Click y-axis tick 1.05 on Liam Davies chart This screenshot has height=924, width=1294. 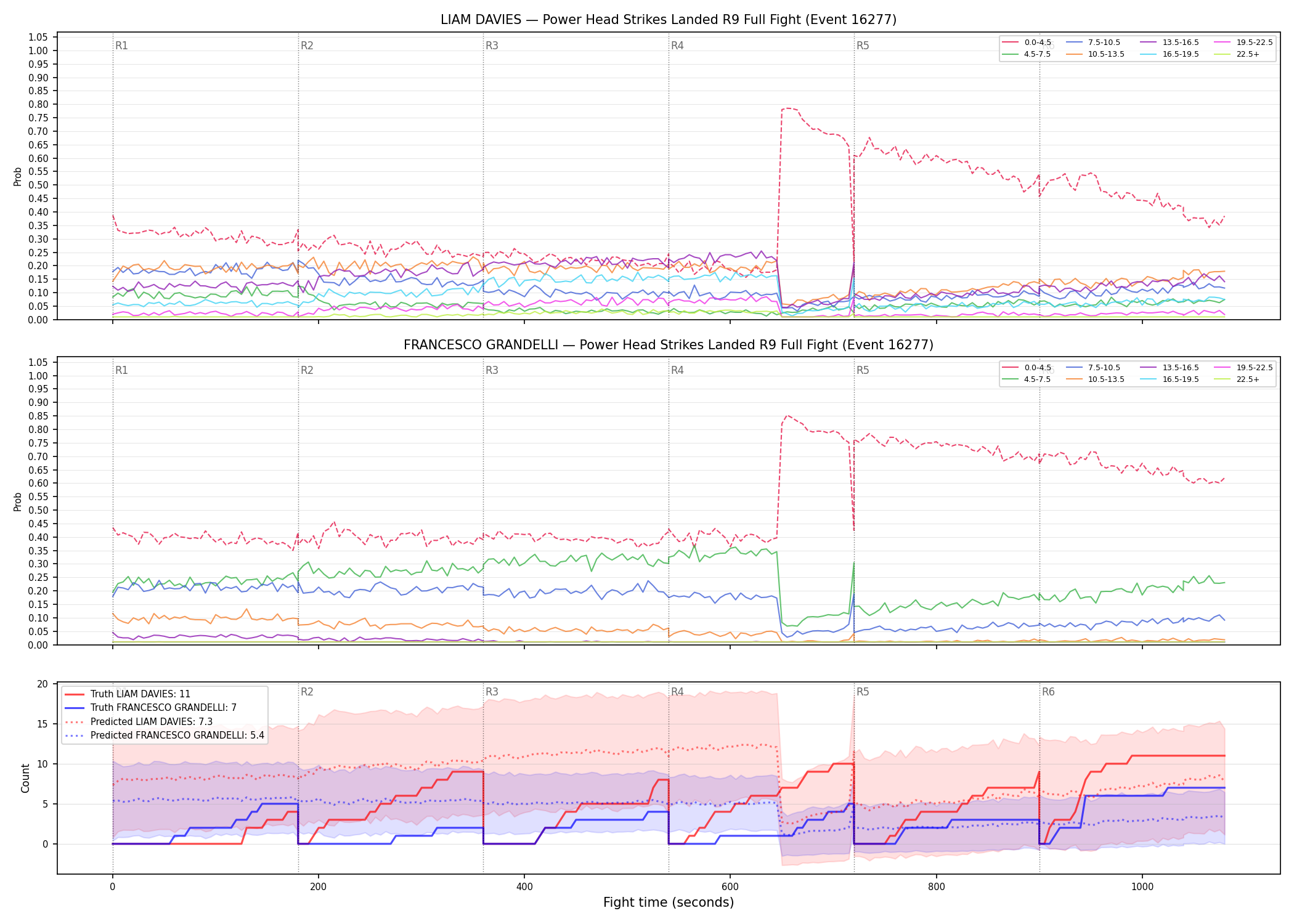point(38,38)
